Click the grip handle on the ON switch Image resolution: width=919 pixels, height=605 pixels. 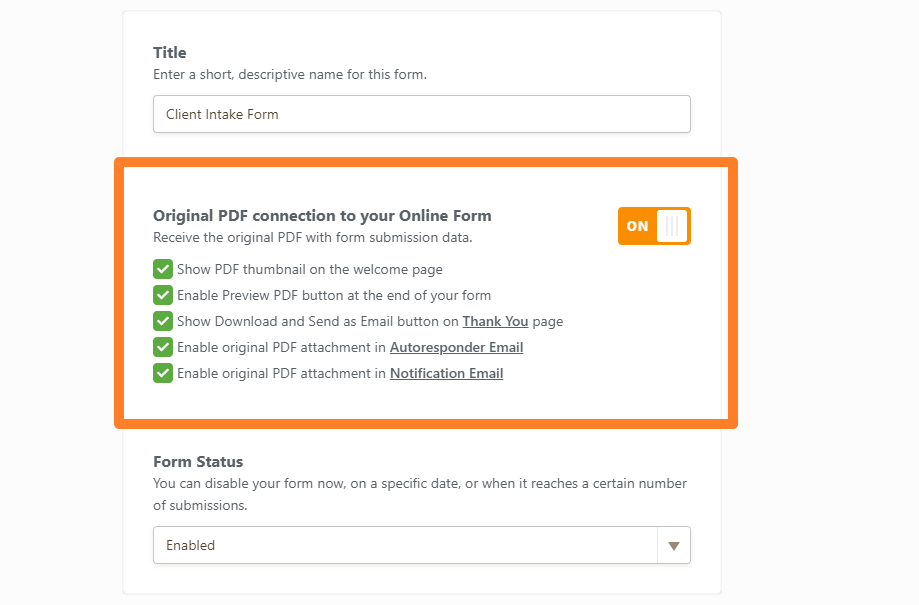(673, 226)
